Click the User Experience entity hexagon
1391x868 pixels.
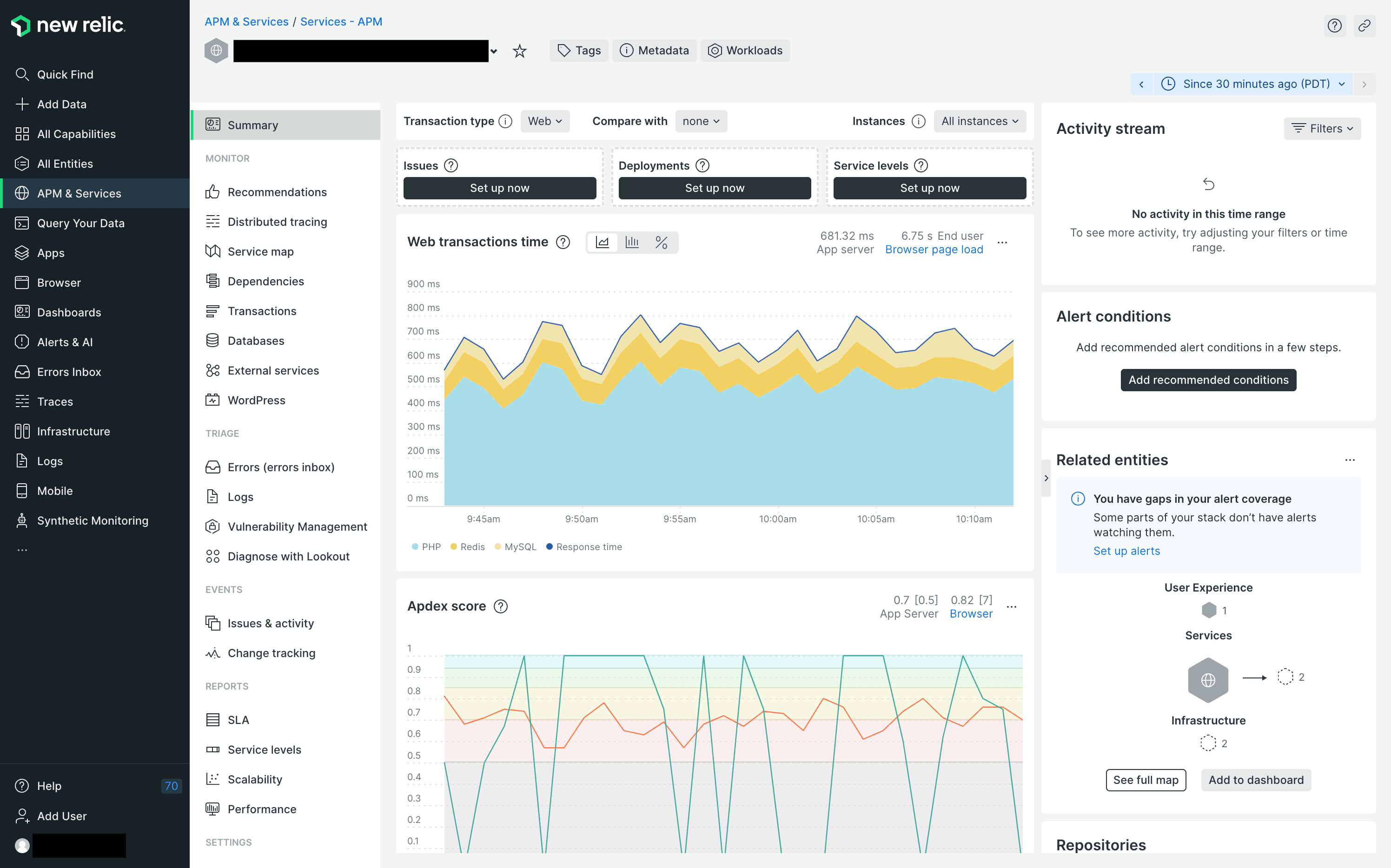(x=1208, y=610)
